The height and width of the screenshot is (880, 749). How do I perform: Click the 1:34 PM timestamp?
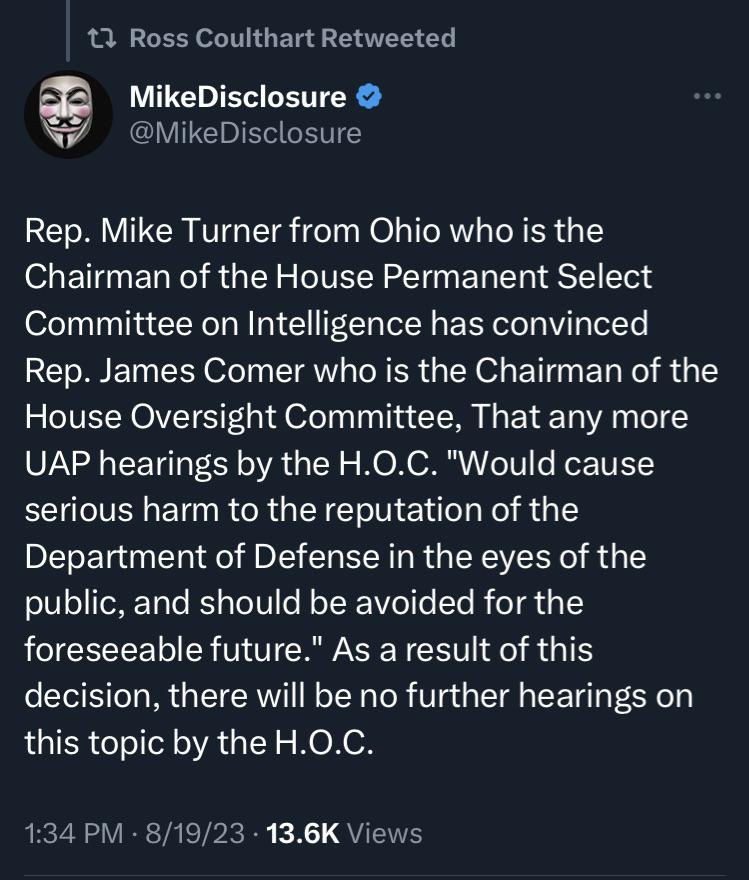click(73, 833)
